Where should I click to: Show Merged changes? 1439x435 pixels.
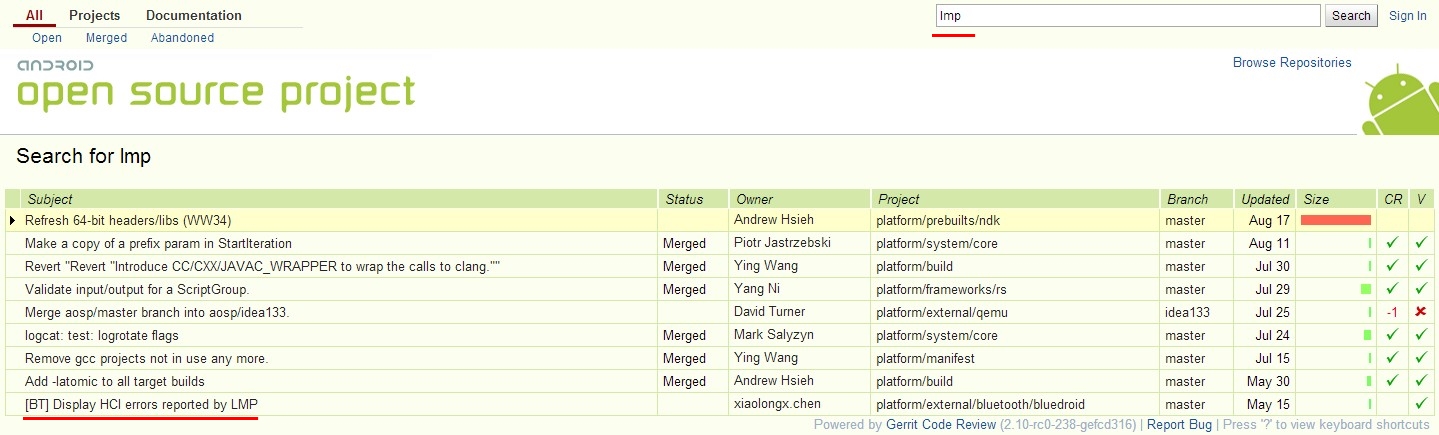106,38
